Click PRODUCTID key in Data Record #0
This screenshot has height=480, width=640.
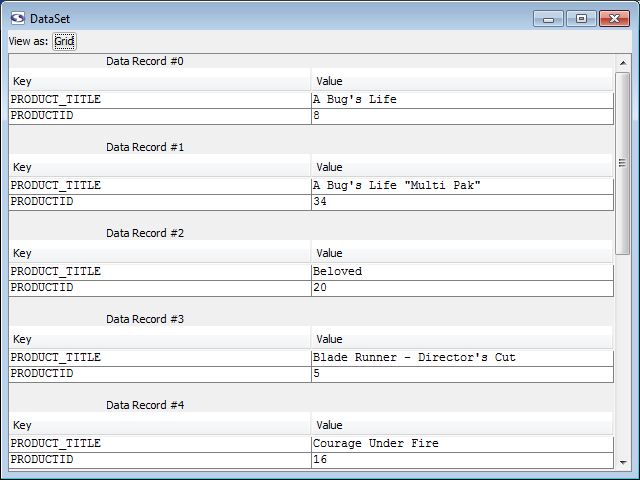[160, 116]
